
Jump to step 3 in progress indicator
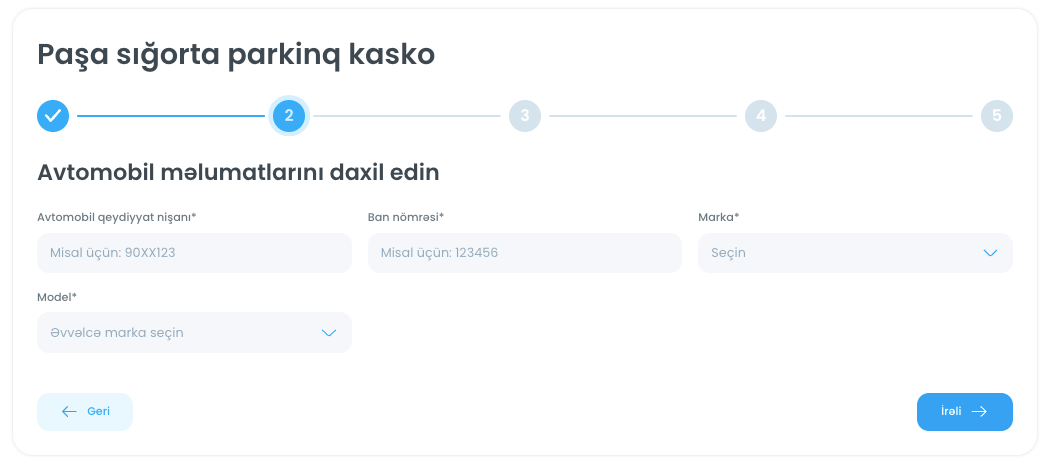tap(525, 116)
